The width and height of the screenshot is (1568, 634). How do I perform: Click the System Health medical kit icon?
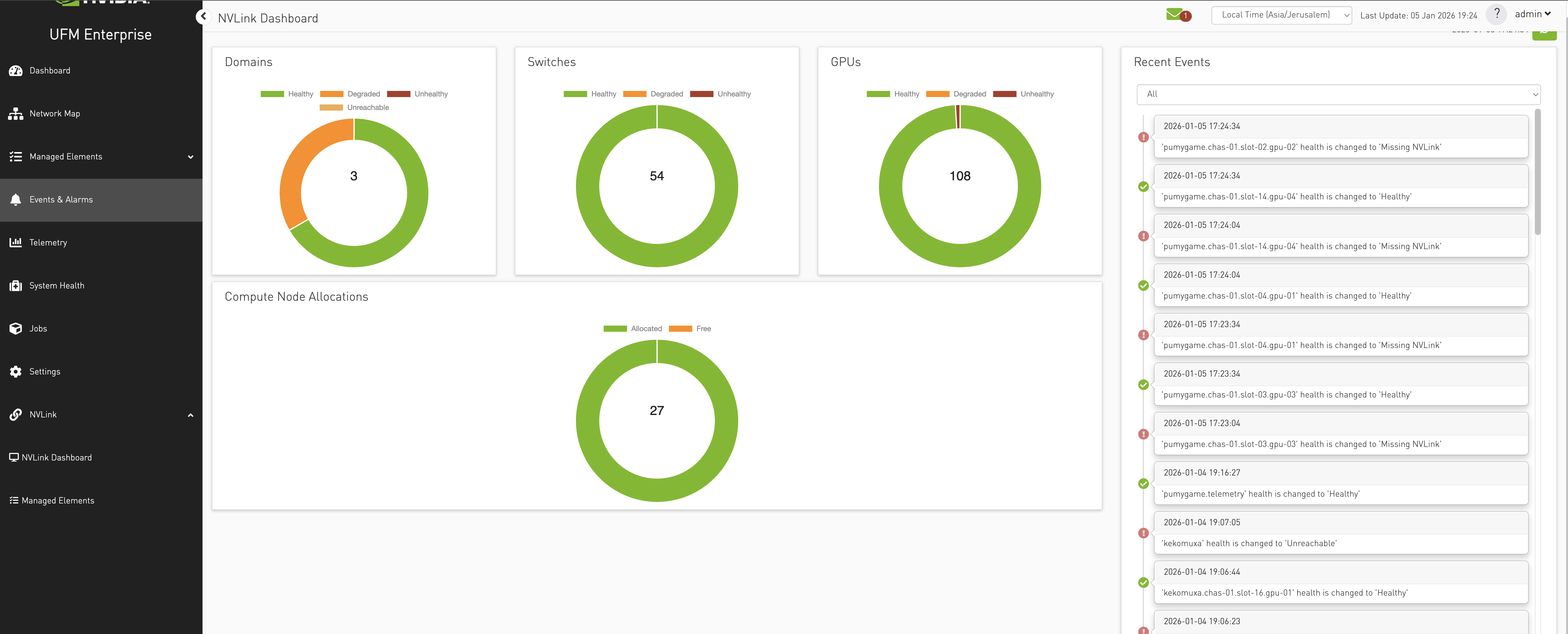tap(16, 285)
